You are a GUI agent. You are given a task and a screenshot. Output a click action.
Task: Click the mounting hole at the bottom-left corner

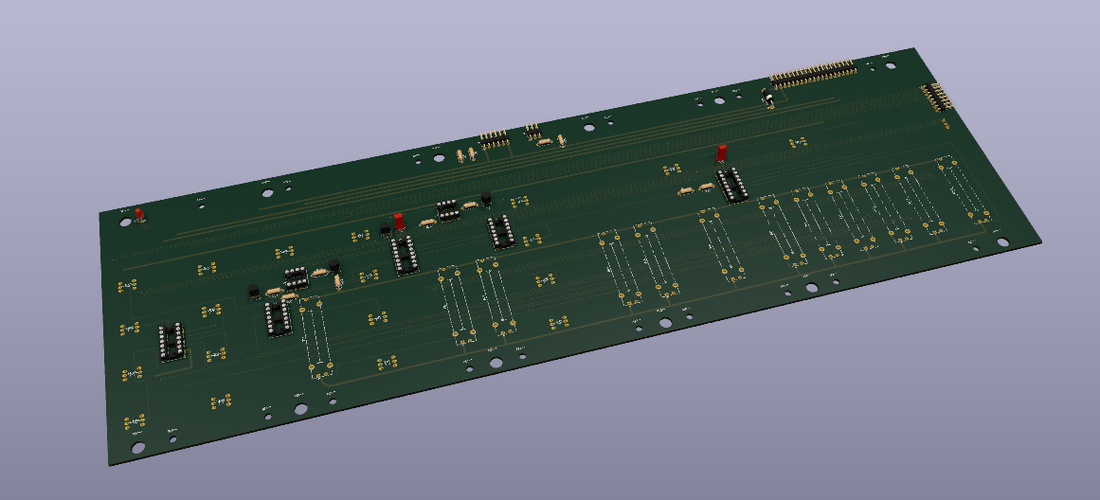pos(138,447)
